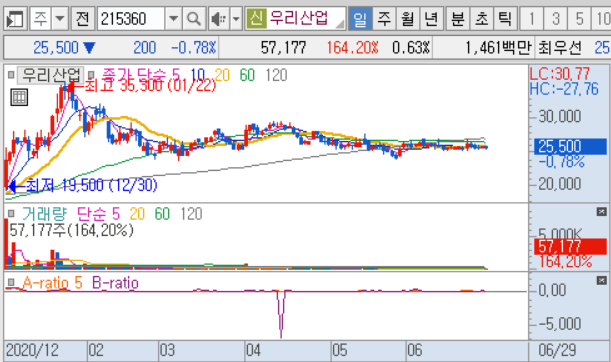The image size is (611, 362).
Task: Switch to the 분 minute chart tab
Action: pos(458,18)
